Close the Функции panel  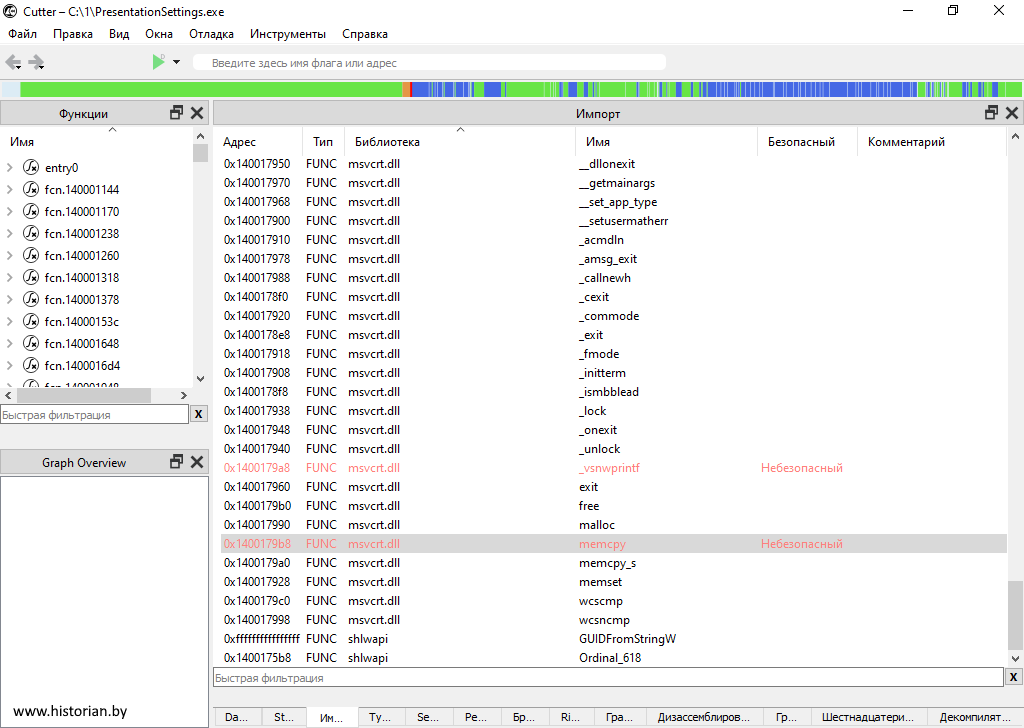197,113
